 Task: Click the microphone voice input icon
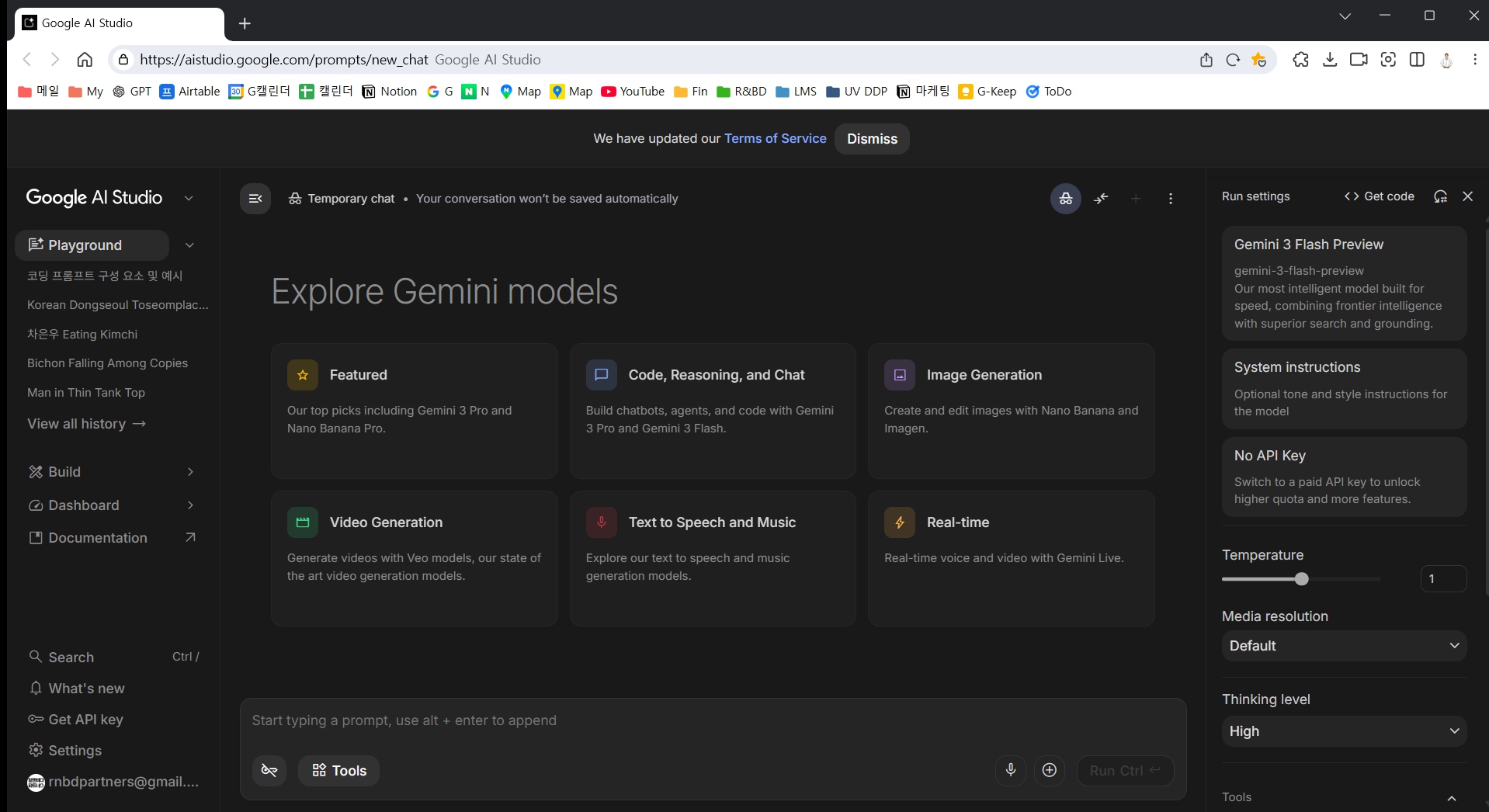click(1011, 770)
